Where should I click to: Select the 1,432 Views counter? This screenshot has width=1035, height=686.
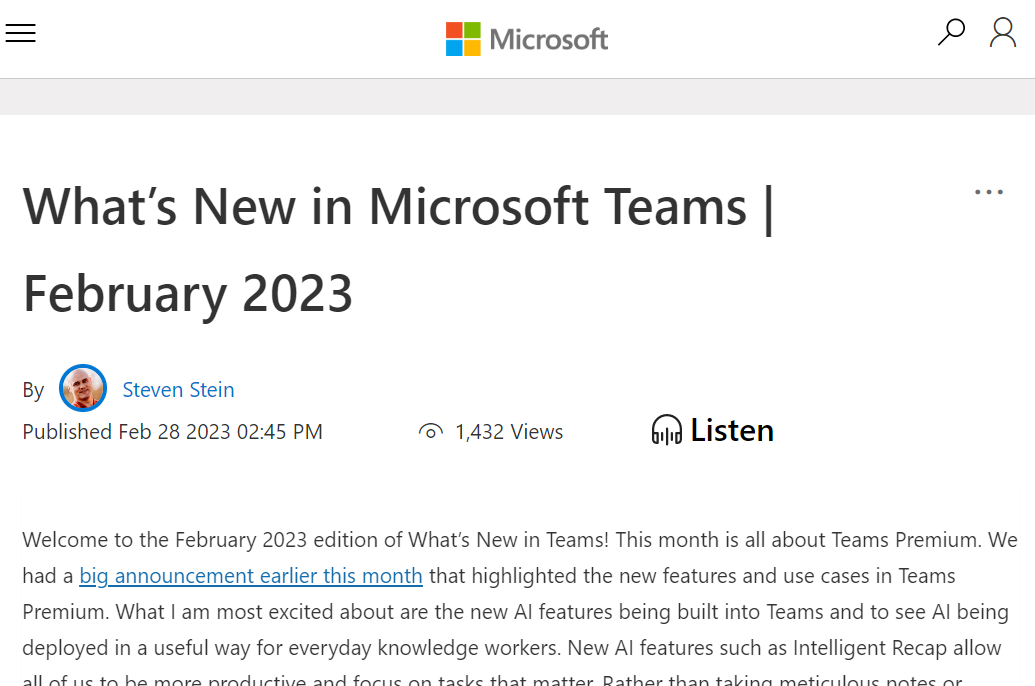(x=509, y=431)
